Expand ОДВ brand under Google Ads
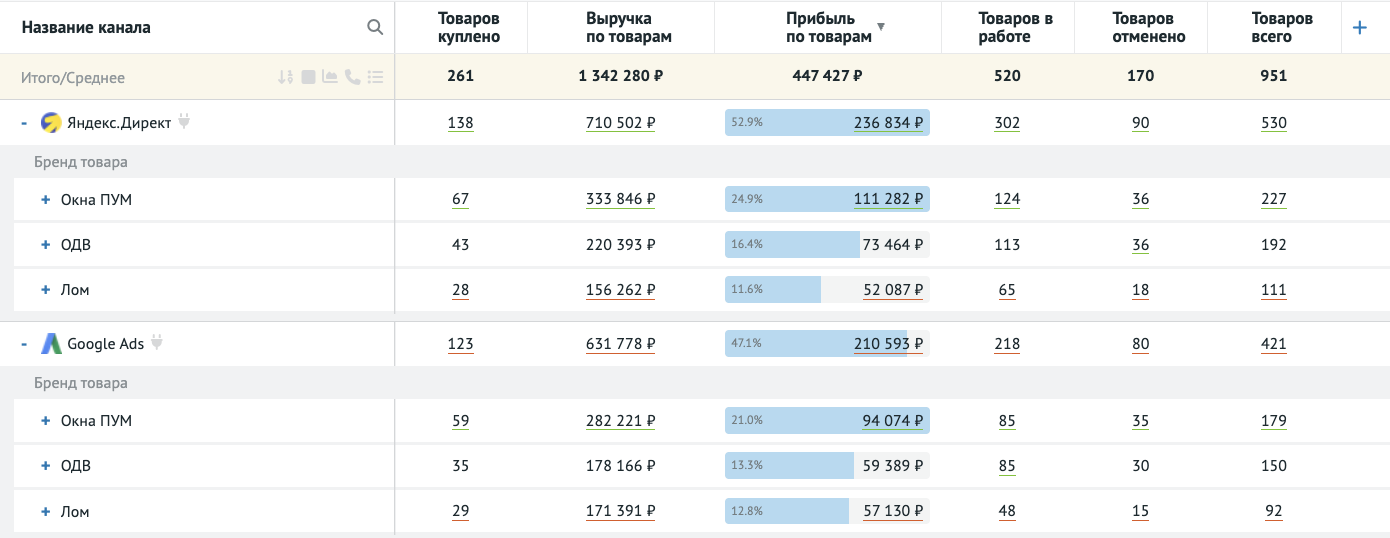Image resolution: width=1390 pixels, height=538 pixels. tap(45, 466)
